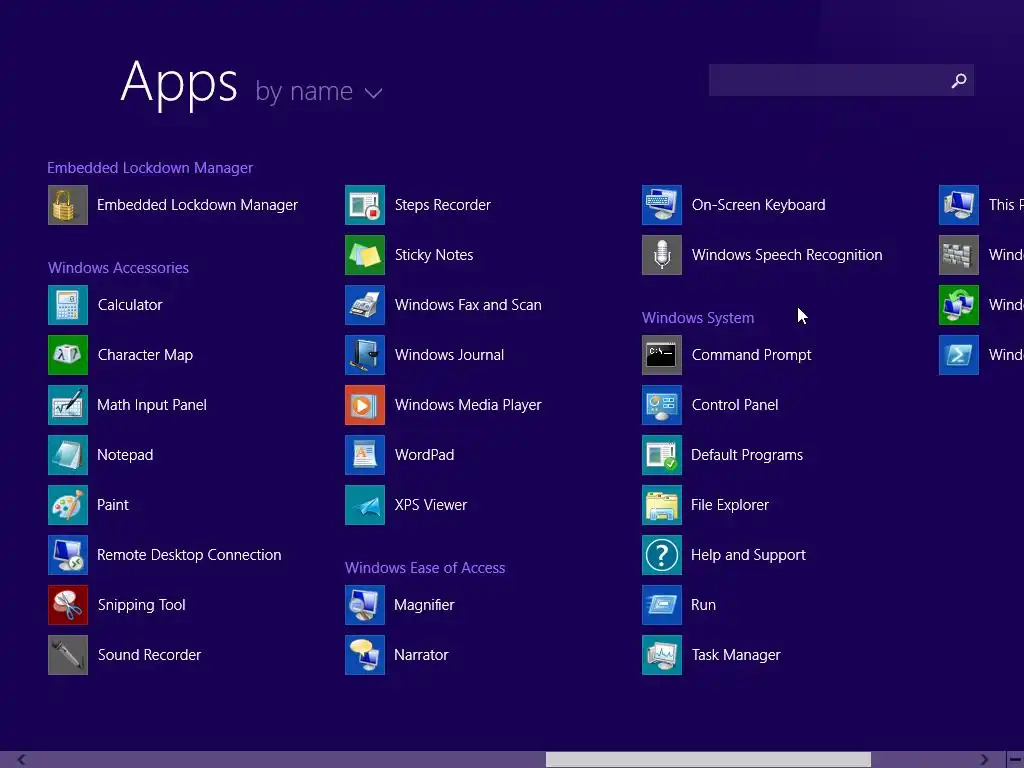The height and width of the screenshot is (768, 1024).
Task: Click the scrollbar left arrow
Action: click(22, 760)
